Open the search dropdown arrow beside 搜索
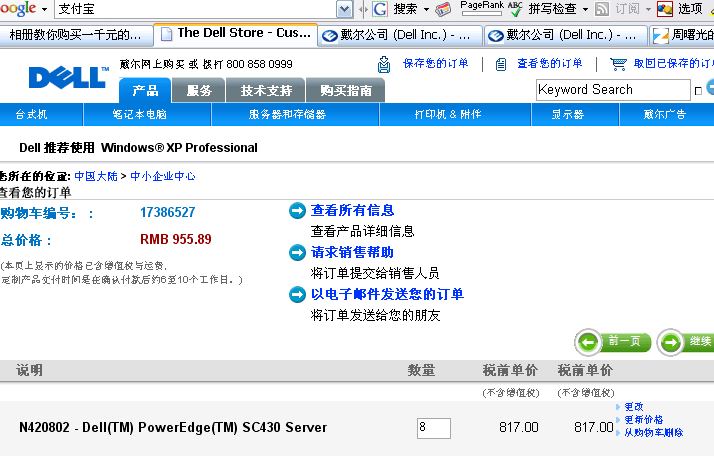 point(426,9)
